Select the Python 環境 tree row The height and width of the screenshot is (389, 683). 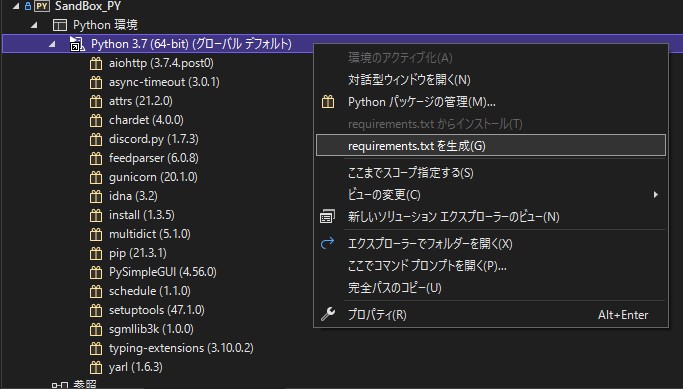[105, 25]
